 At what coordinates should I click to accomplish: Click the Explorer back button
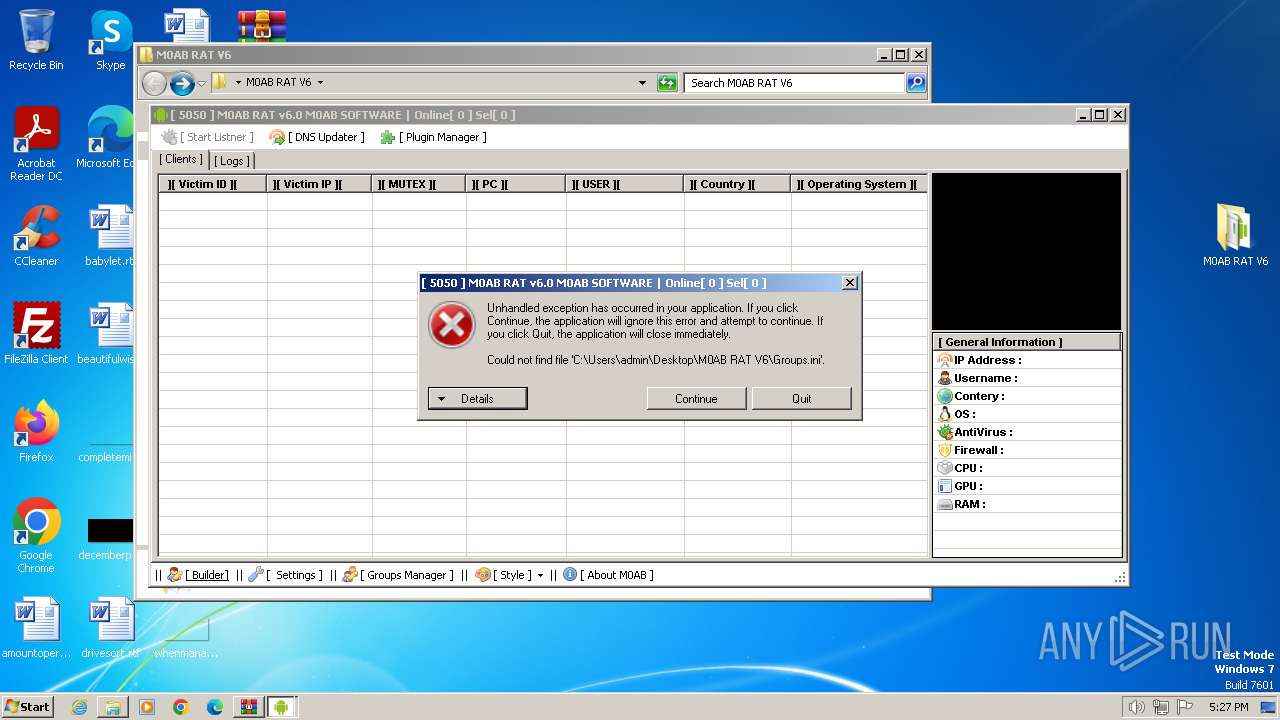click(154, 83)
